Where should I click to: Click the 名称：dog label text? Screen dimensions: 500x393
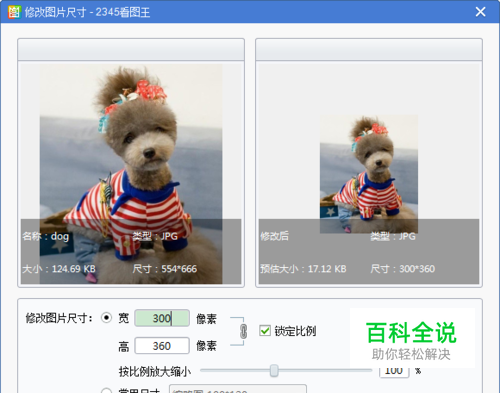[x=46, y=236]
